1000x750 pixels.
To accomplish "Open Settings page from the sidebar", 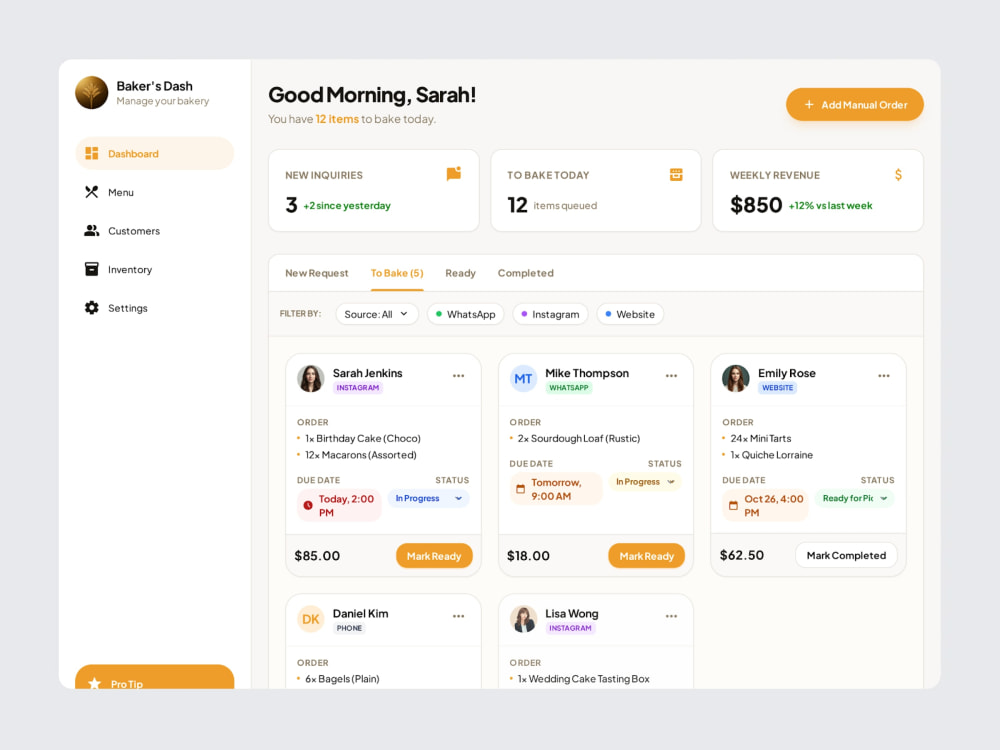I will tap(154, 307).
